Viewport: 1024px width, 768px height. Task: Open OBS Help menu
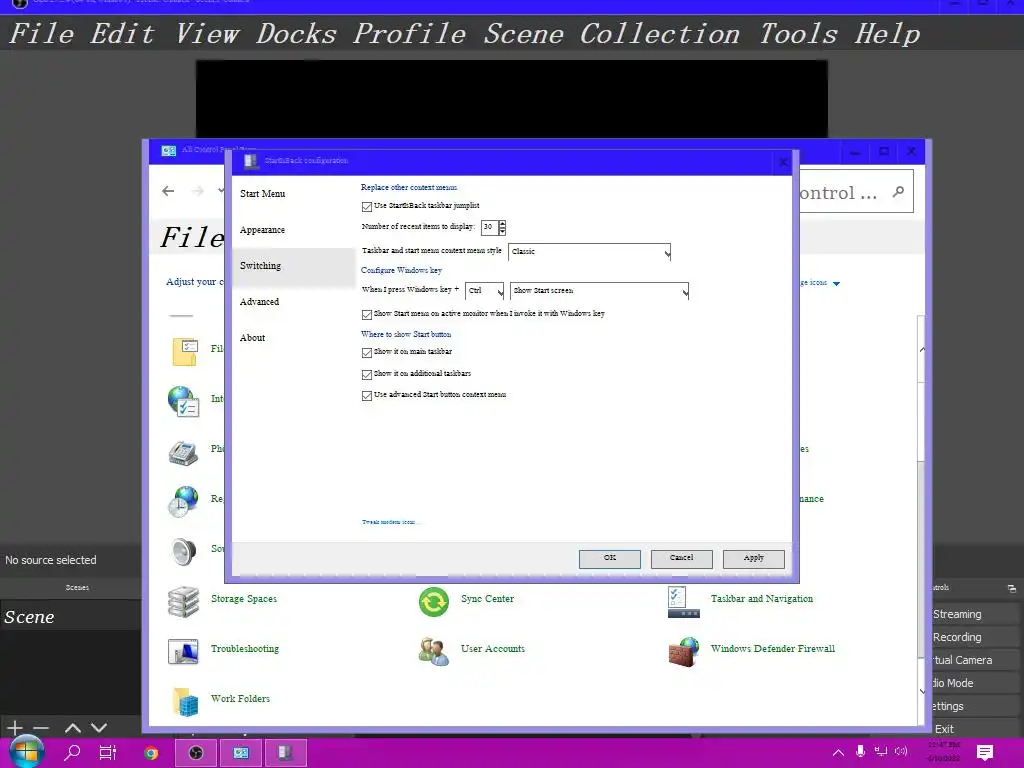point(887,34)
